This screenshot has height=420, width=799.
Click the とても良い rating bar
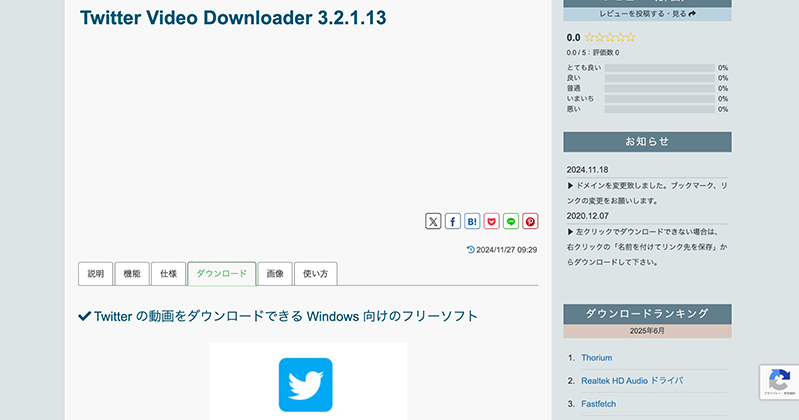(659, 68)
